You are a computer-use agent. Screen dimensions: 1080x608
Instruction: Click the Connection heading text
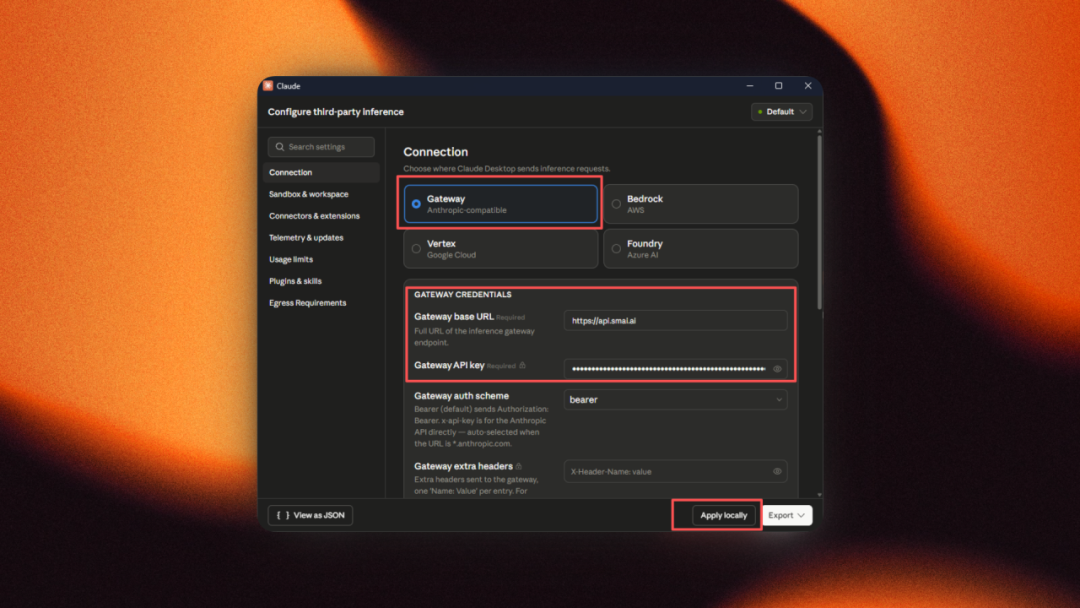coord(435,152)
